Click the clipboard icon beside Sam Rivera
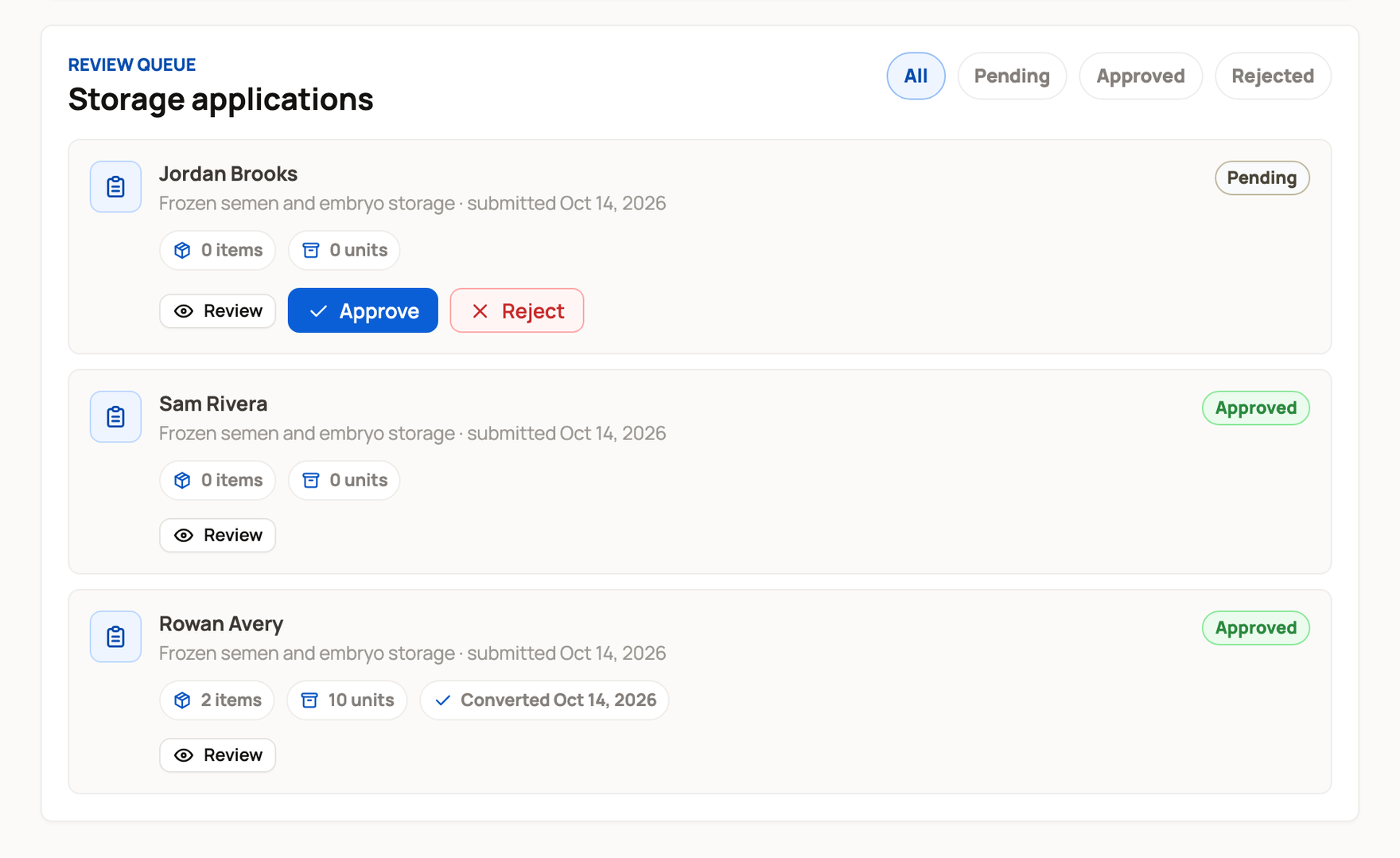Screen dimensions: 1400x858 click(115, 417)
